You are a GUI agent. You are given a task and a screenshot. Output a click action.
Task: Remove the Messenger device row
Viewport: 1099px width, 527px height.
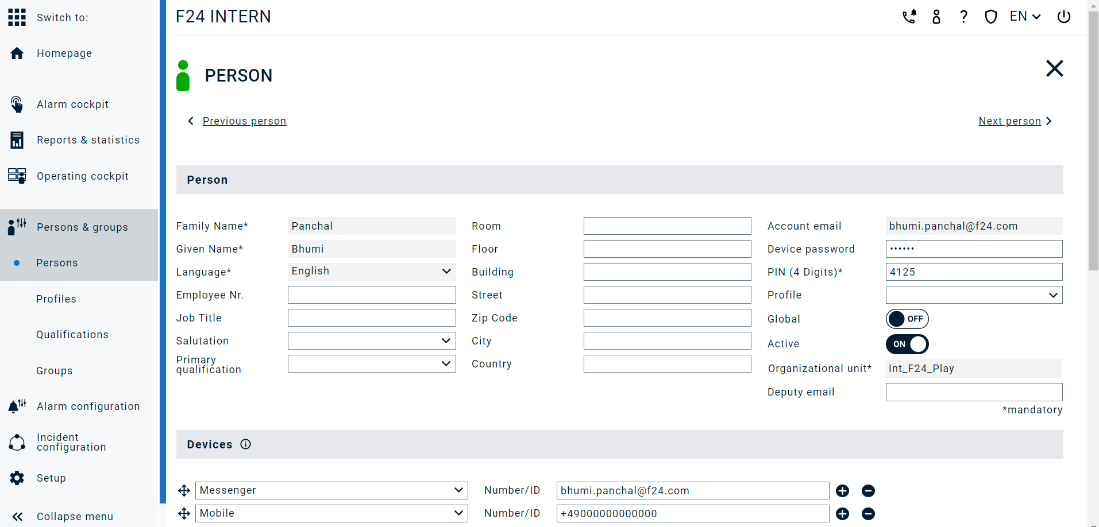868,491
